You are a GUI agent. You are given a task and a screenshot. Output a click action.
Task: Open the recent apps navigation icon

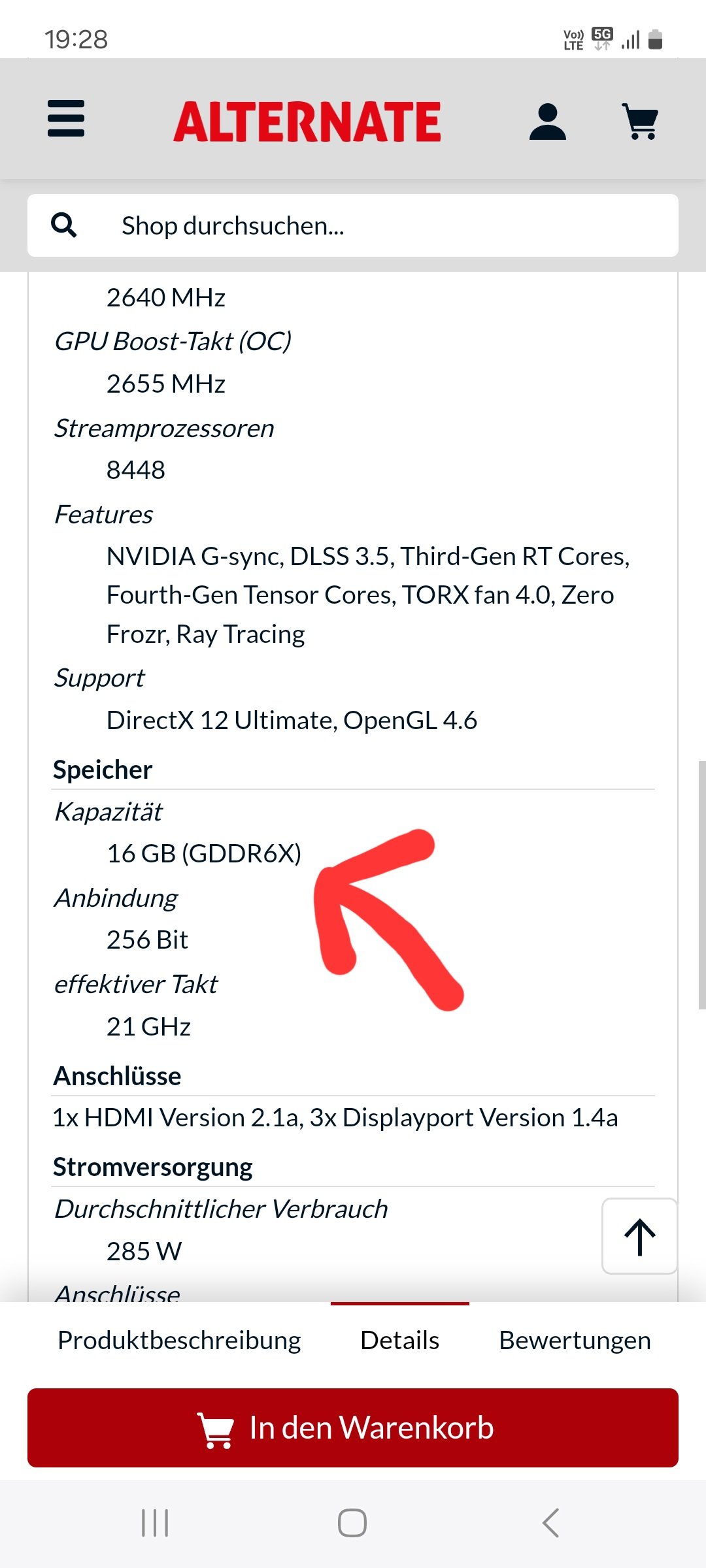(155, 1523)
